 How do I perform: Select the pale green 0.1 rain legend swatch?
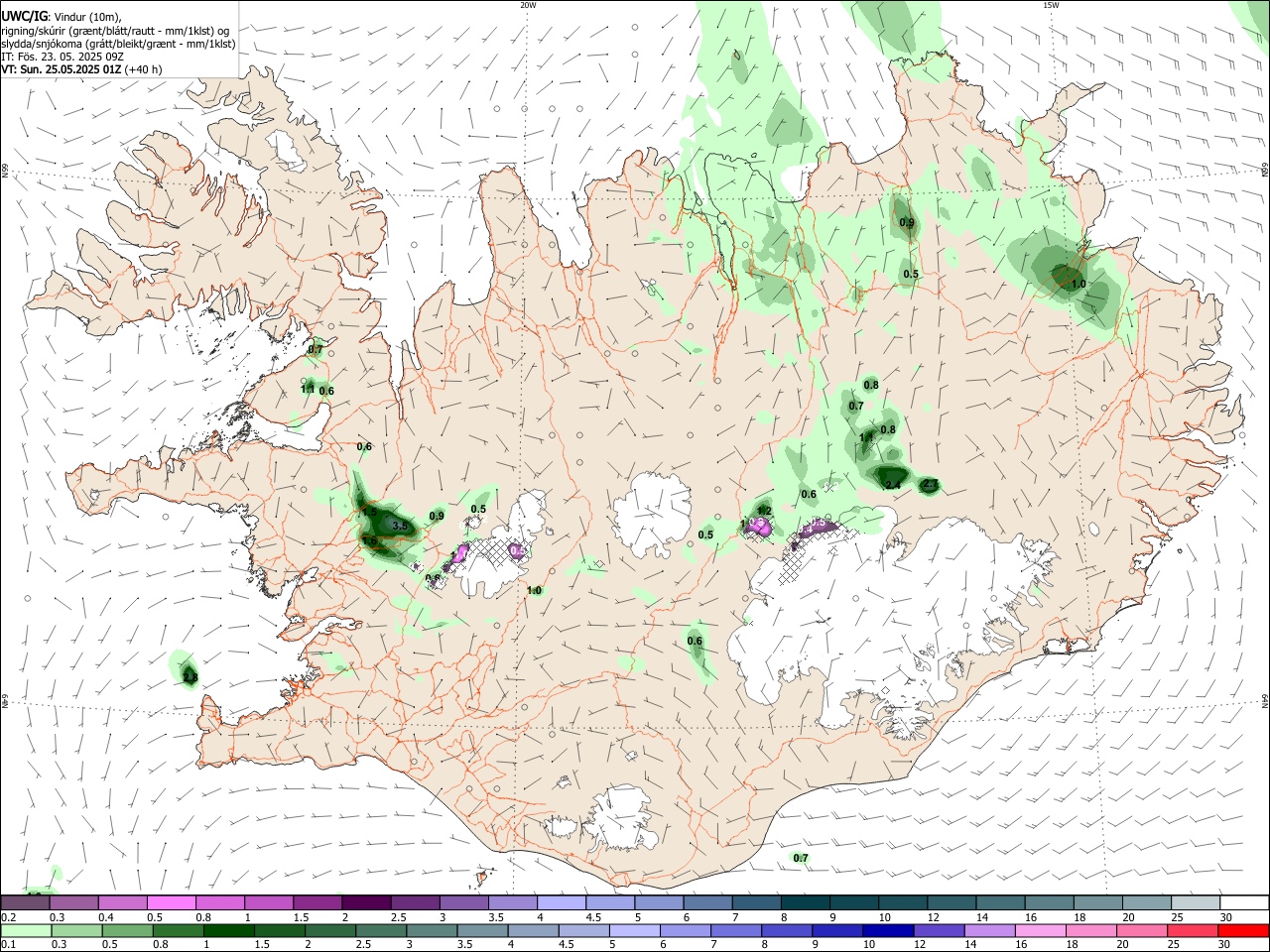click(26, 930)
